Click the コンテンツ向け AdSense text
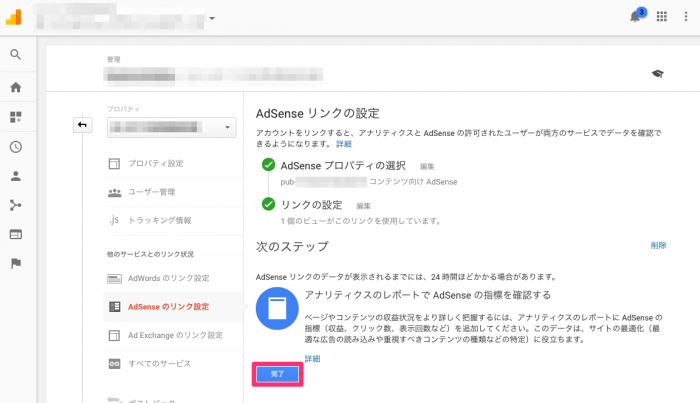The image size is (700, 403). pos(413,182)
